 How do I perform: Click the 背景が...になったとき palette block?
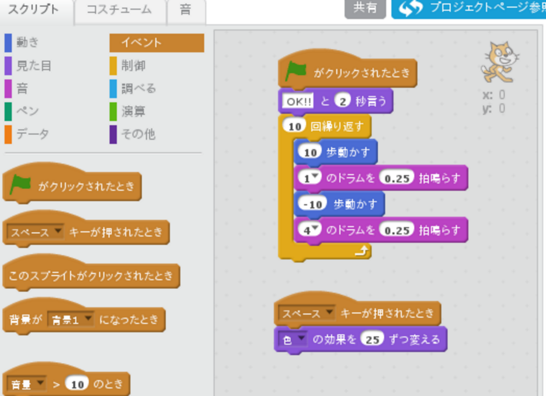84,317
